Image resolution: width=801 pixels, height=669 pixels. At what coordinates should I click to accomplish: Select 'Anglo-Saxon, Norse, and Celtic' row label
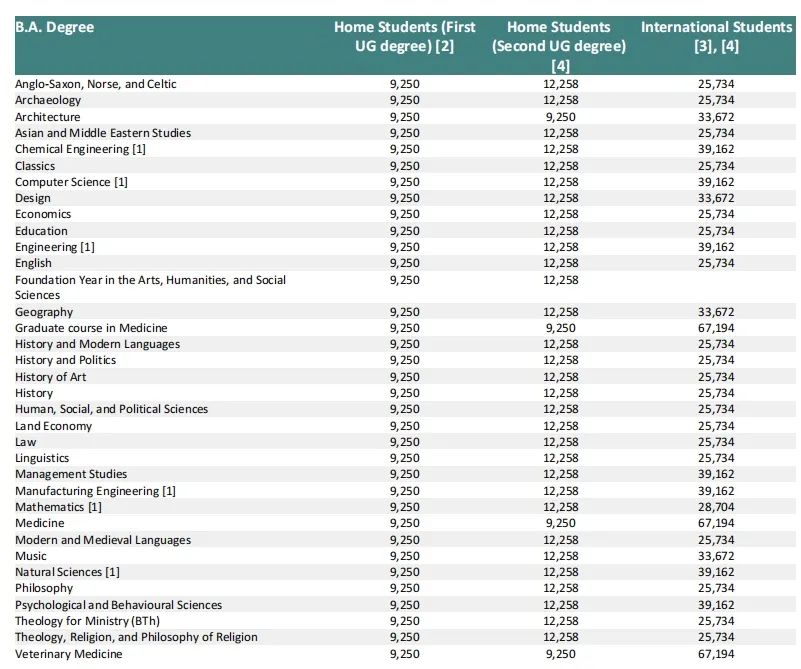96,84
